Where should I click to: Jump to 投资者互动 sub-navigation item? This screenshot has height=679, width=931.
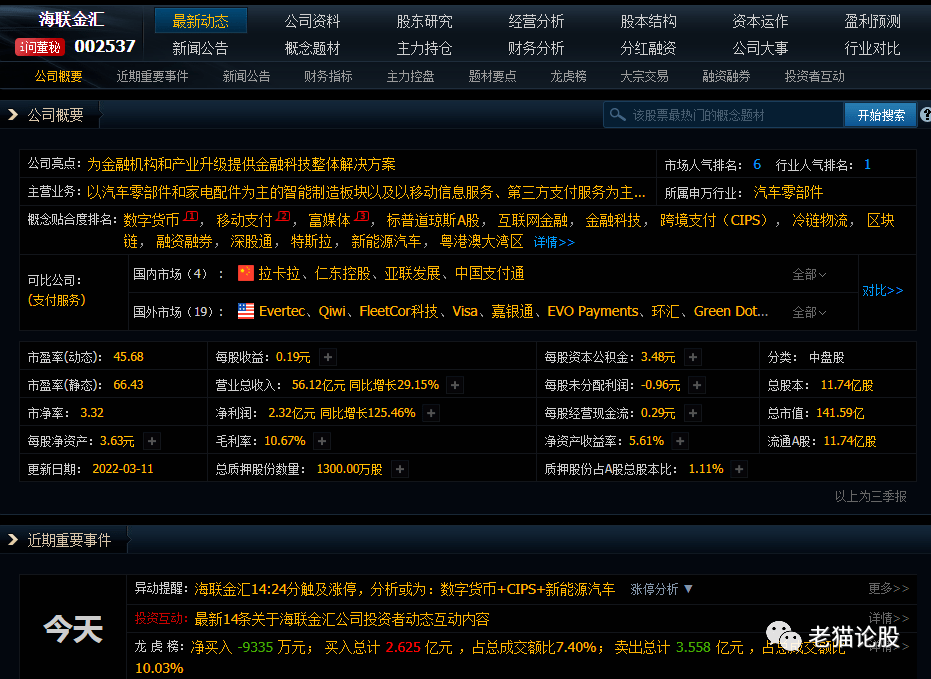815,77
